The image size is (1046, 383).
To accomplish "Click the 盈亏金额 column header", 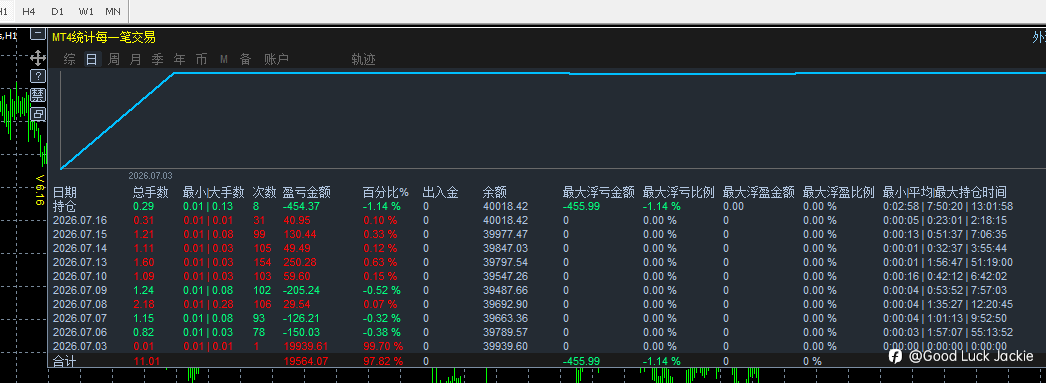I will point(307,193).
